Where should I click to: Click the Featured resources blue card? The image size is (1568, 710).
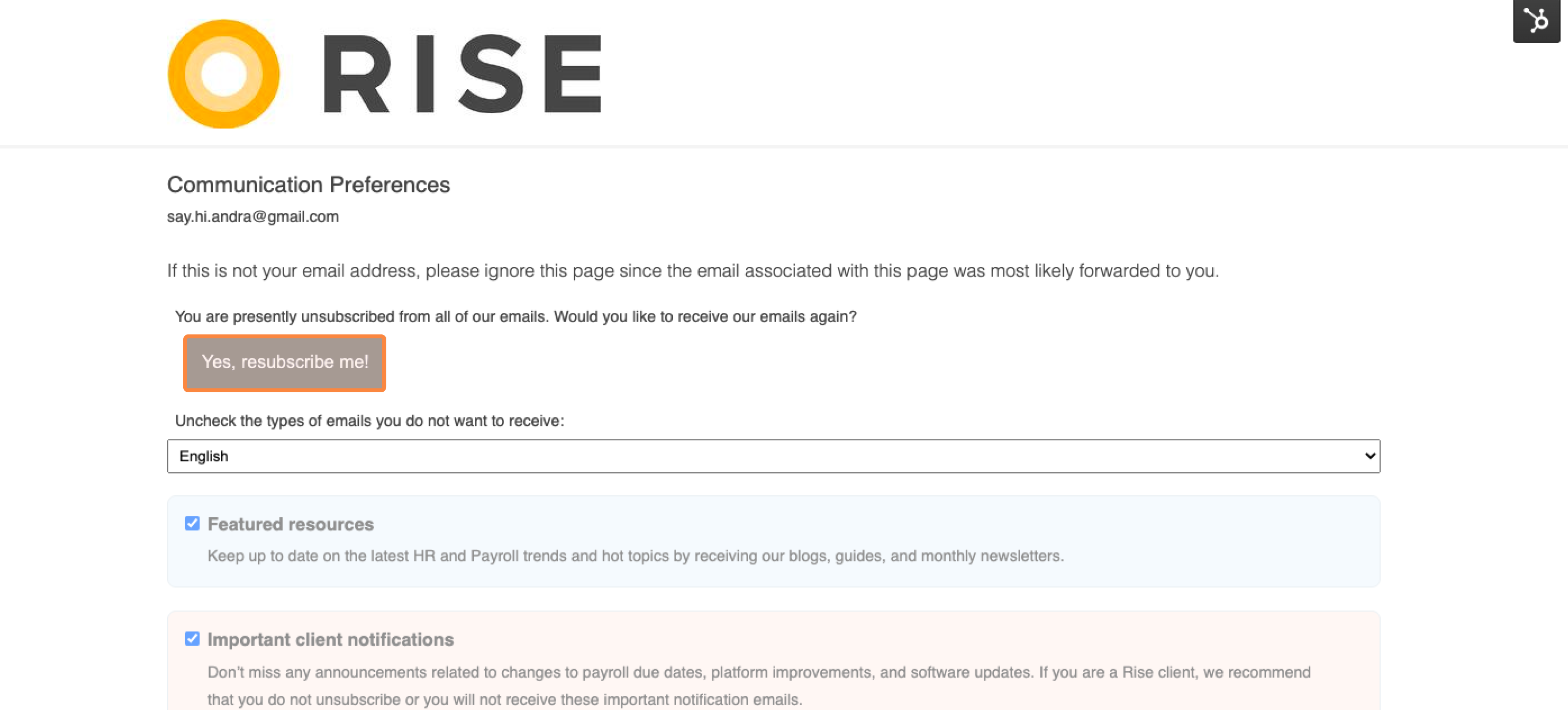click(773, 541)
